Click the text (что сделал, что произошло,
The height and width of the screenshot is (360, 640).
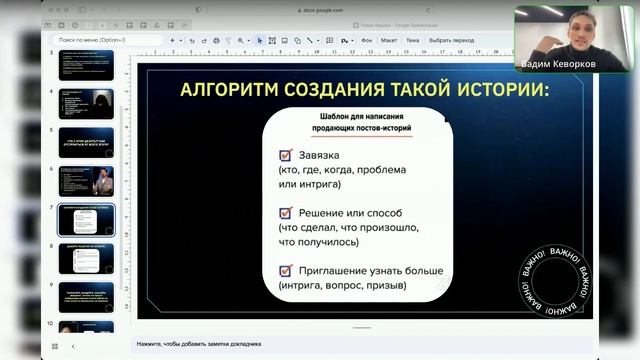pos(349,227)
